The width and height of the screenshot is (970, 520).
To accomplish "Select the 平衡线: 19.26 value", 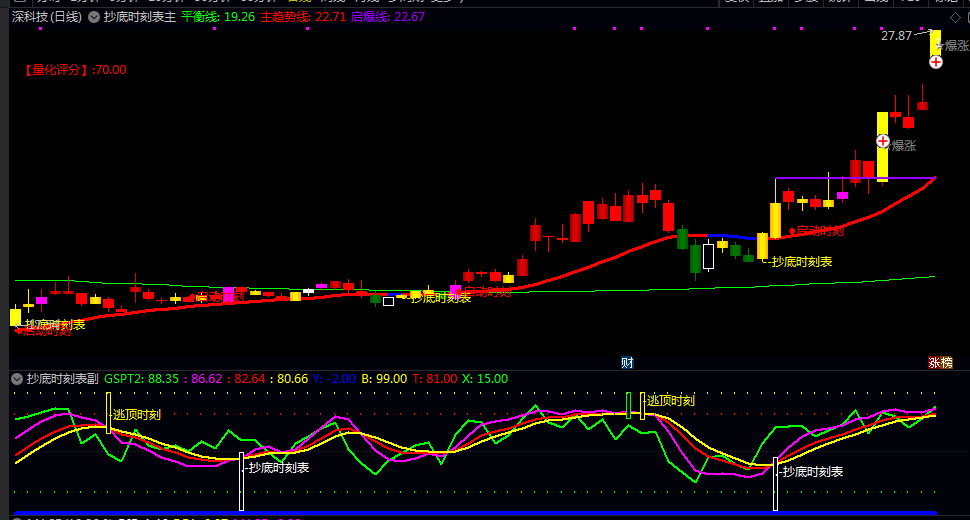I will (218, 17).
